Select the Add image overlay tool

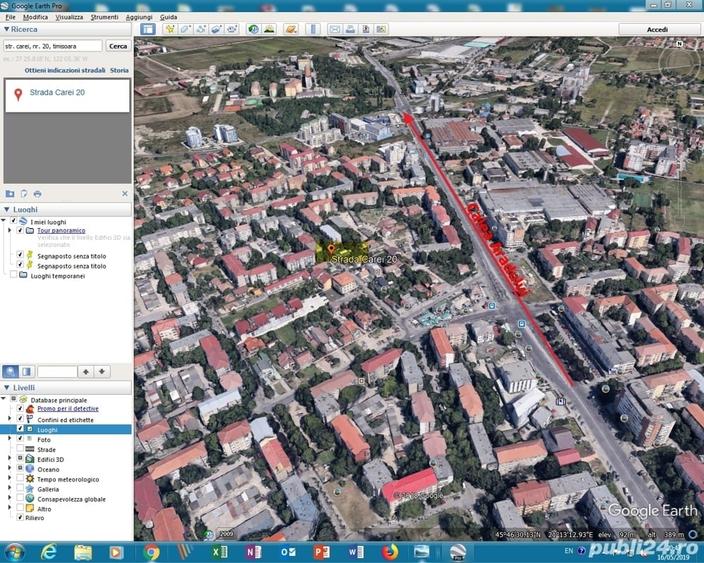click(216, 29)
